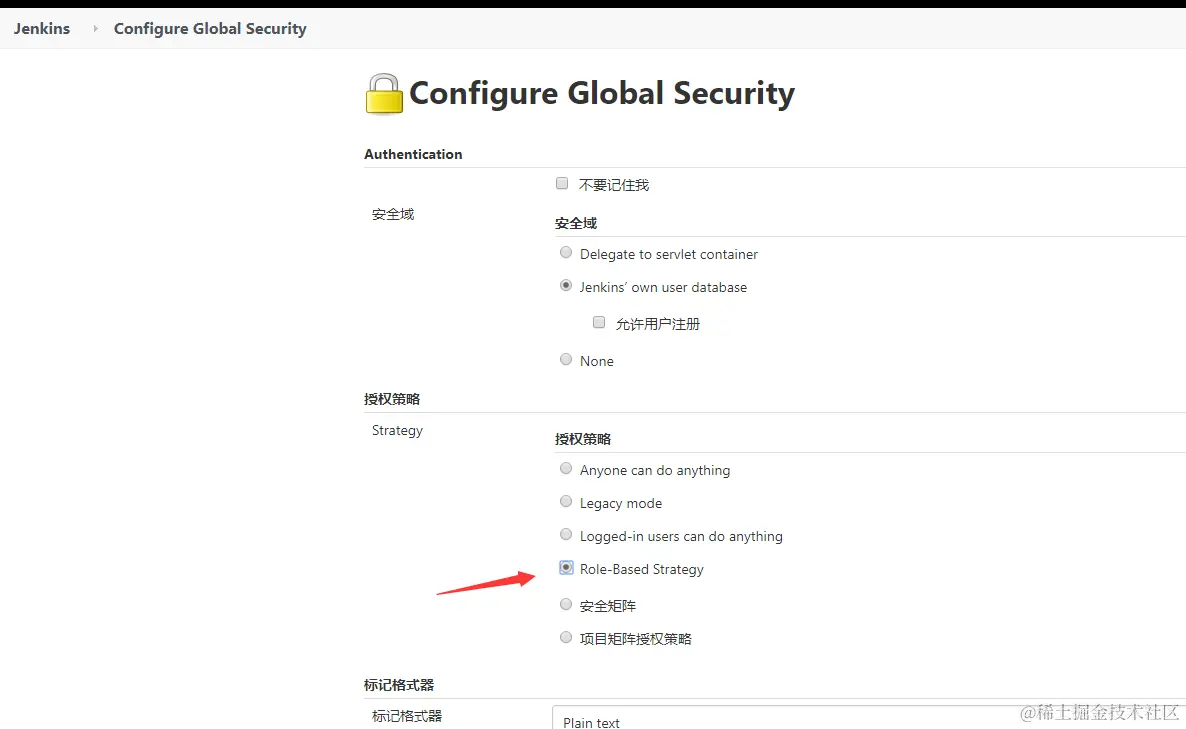Click the breadcrumb separator arrow after Jenkins

[x=95, y=29]
